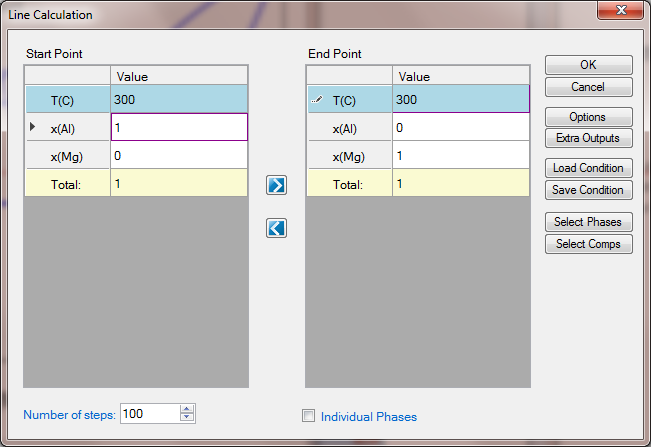Decrease the number of steps with the down arrow

[188, 418]
